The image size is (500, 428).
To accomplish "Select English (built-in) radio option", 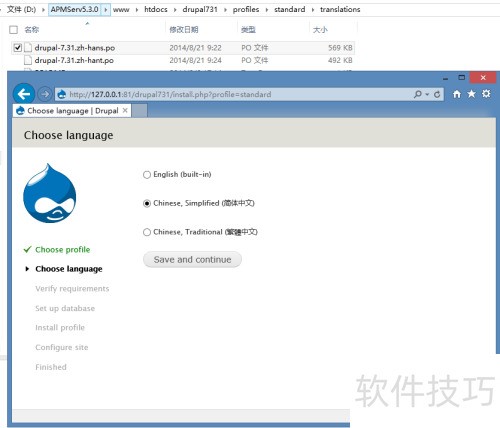I will coord(147,175).
